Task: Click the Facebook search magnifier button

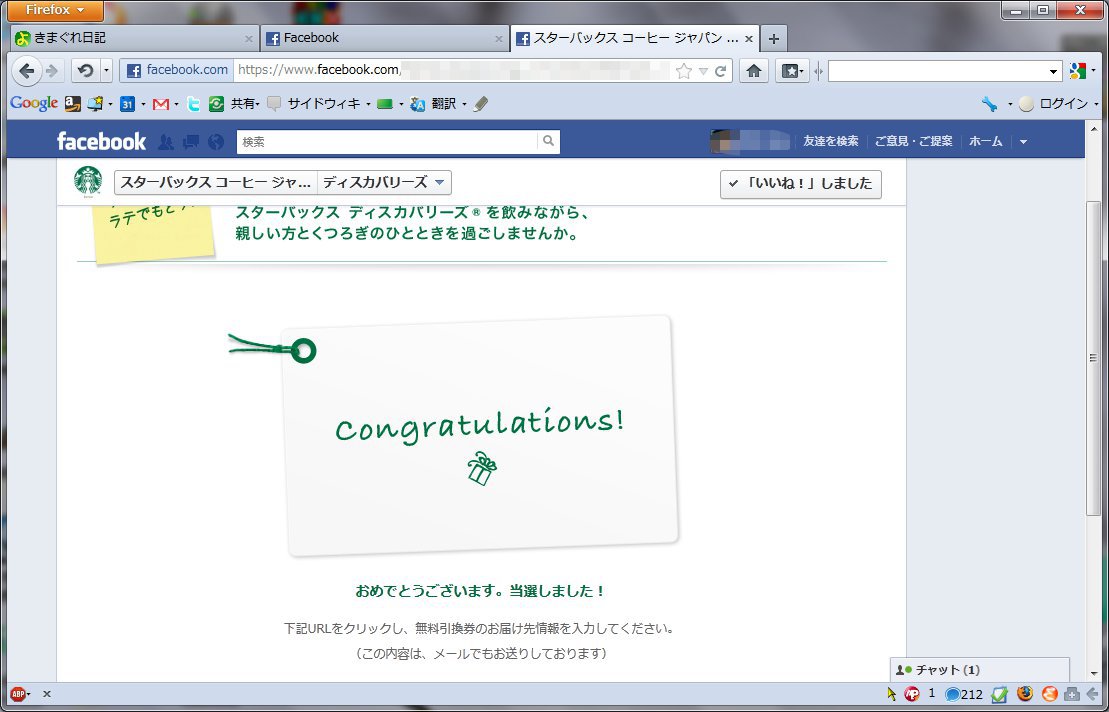Action: tap(548, 142)
